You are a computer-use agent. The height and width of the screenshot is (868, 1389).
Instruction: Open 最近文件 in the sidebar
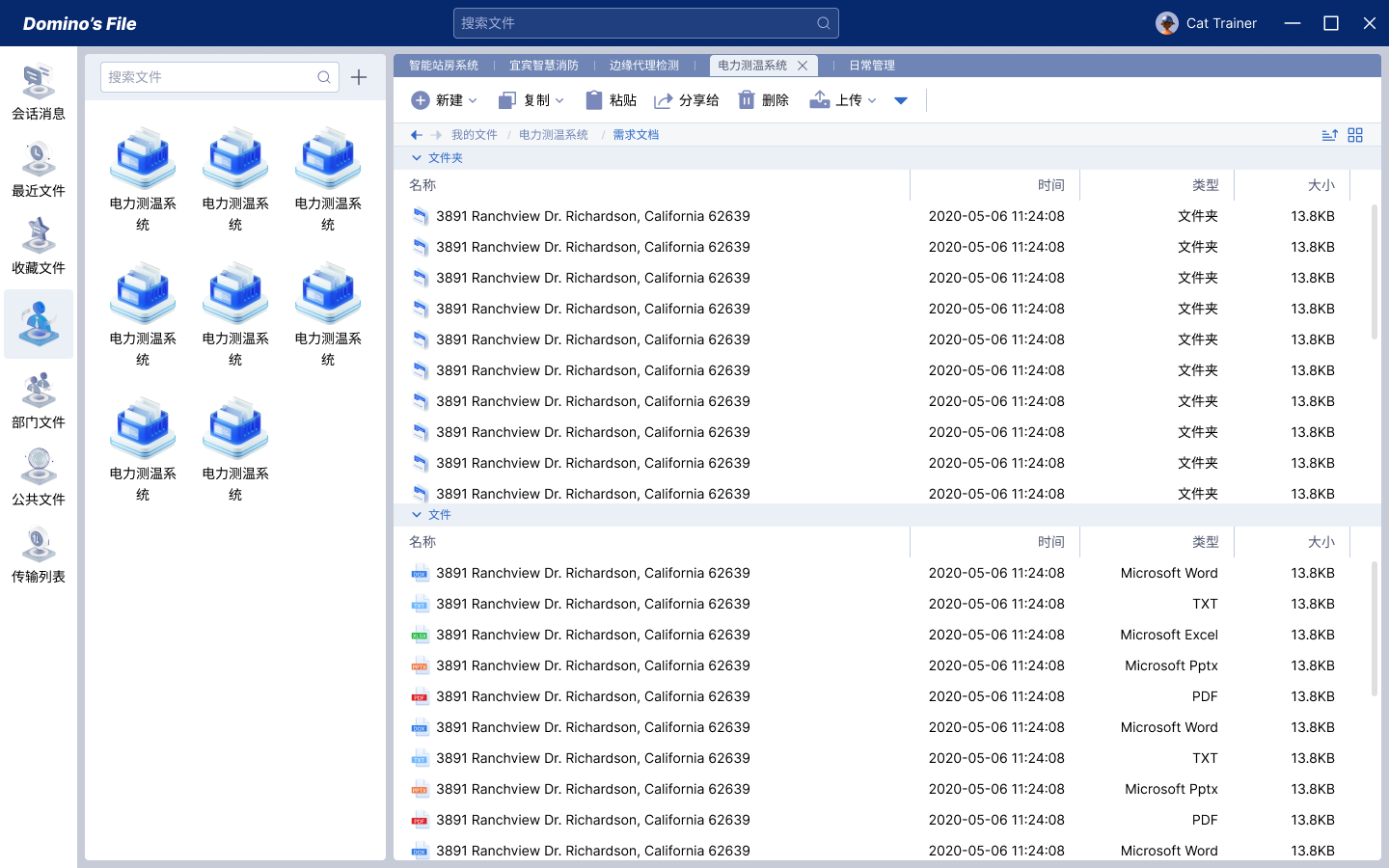coord(39,170)
